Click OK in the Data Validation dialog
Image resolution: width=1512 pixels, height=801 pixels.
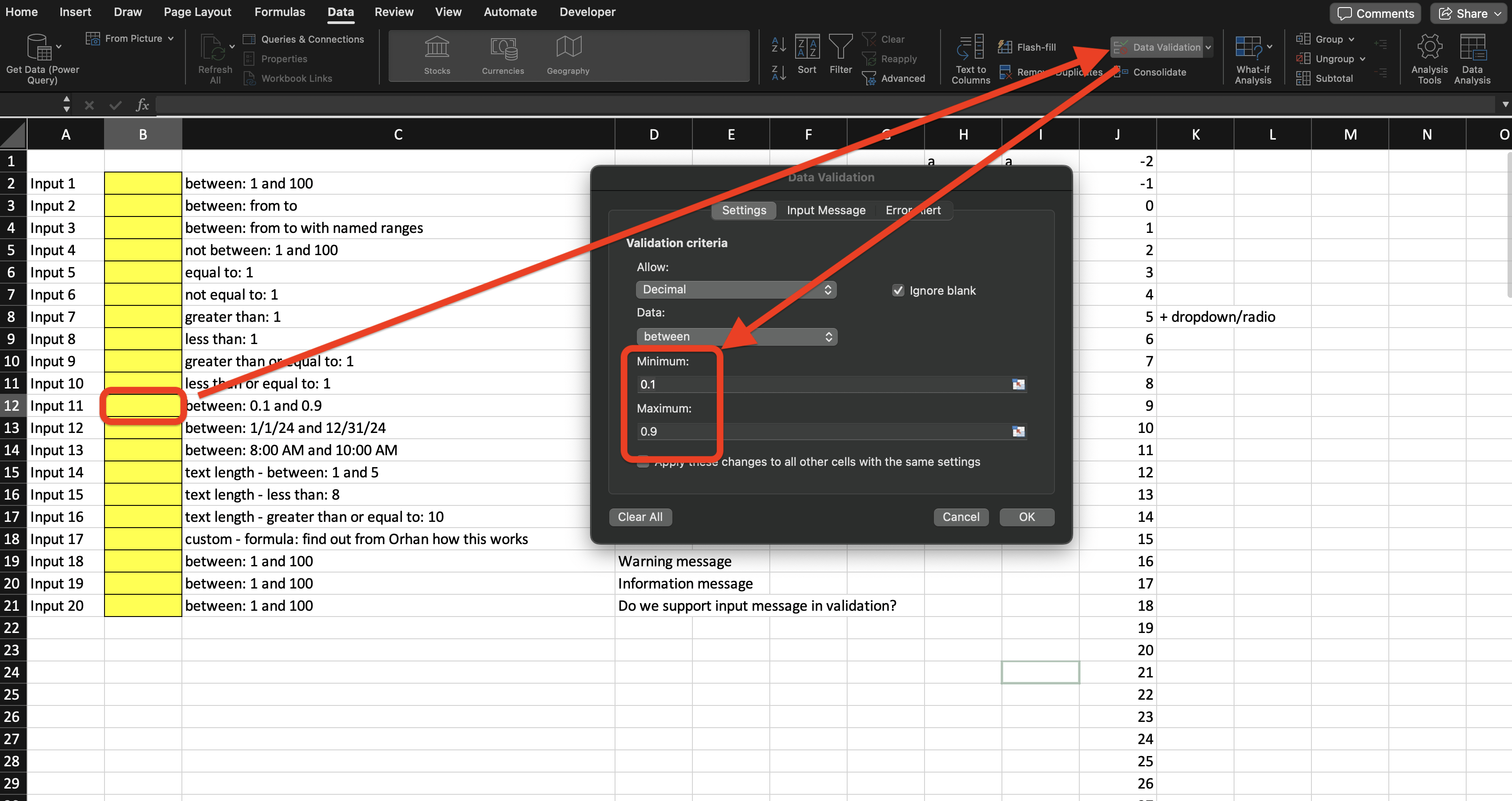click(1026, 517)
